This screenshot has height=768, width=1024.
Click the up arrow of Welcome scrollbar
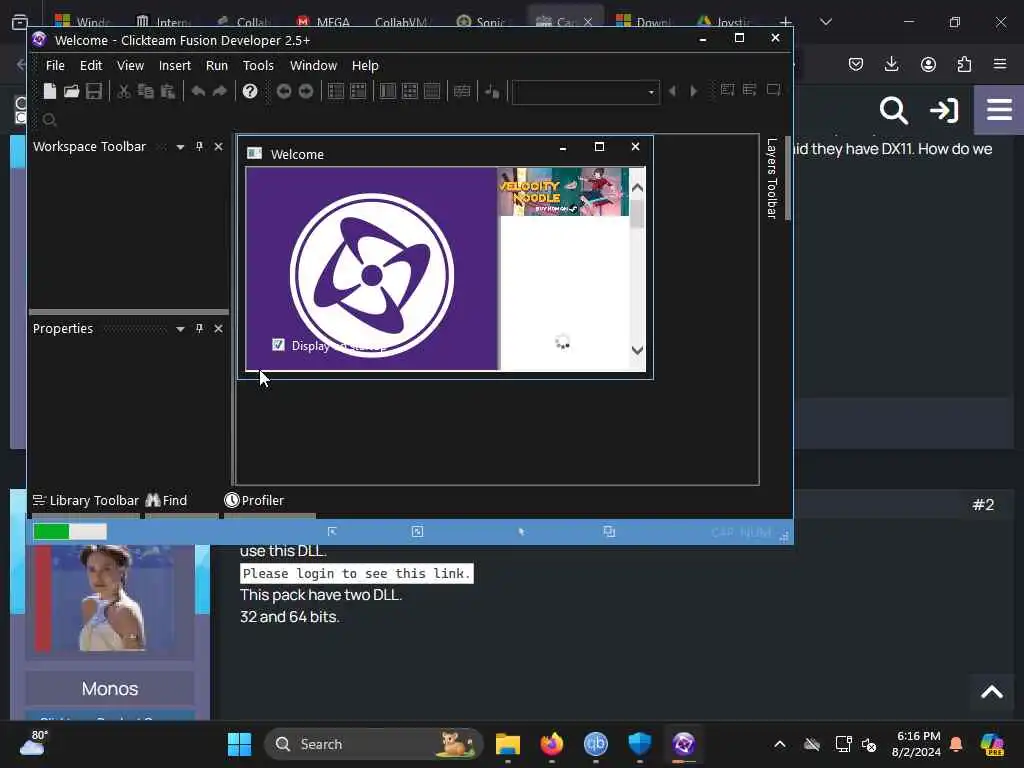click(x=637, y=188)
